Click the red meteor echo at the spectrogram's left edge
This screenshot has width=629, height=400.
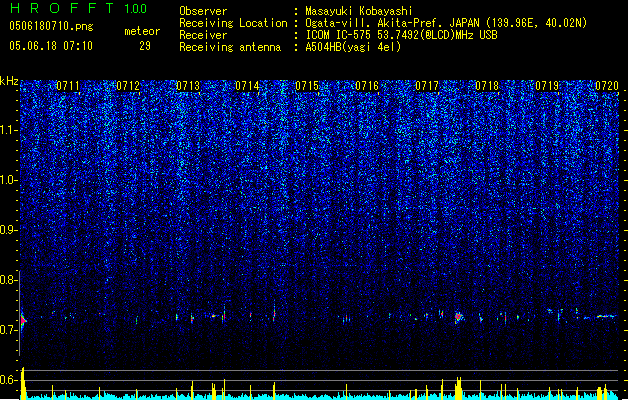pos(23,321)
